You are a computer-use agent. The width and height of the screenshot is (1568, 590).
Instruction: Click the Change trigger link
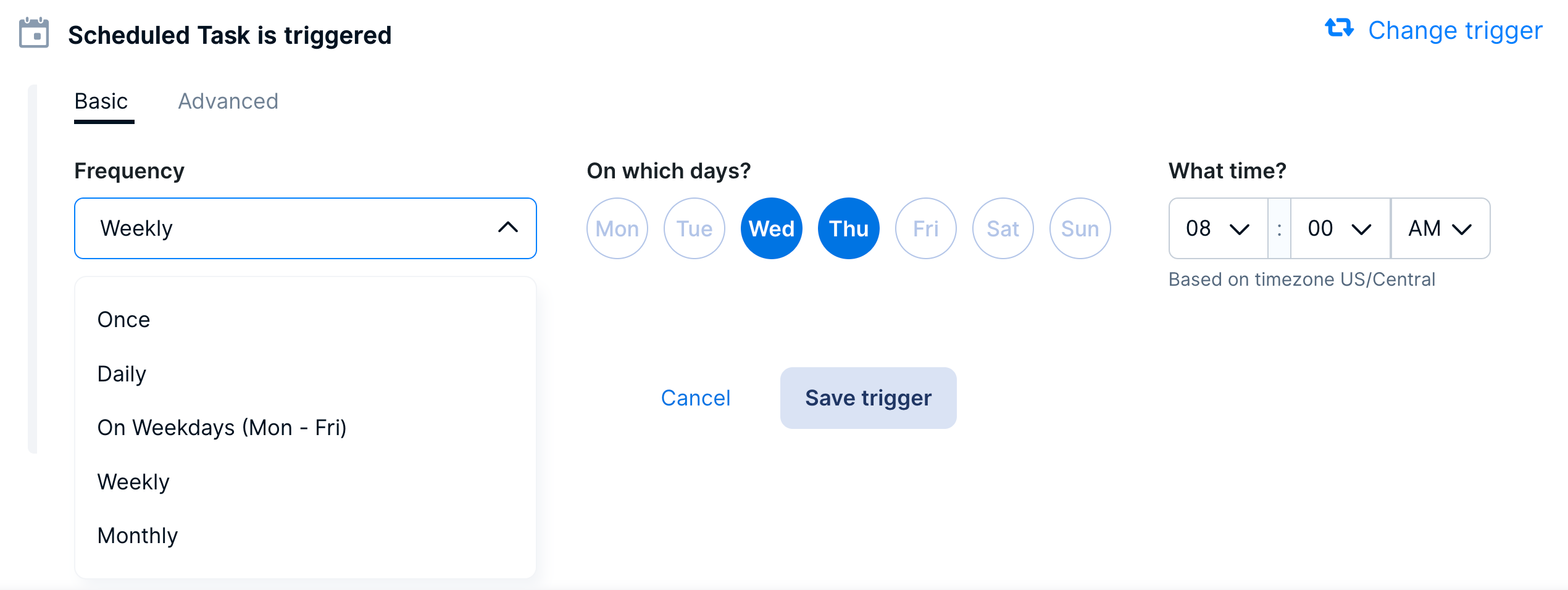1454,30
